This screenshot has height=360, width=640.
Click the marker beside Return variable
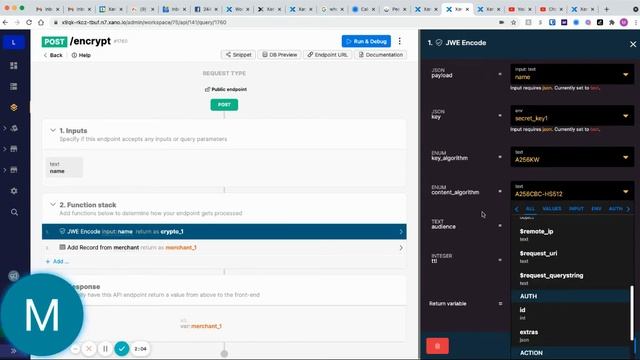(x=500, y=303)
